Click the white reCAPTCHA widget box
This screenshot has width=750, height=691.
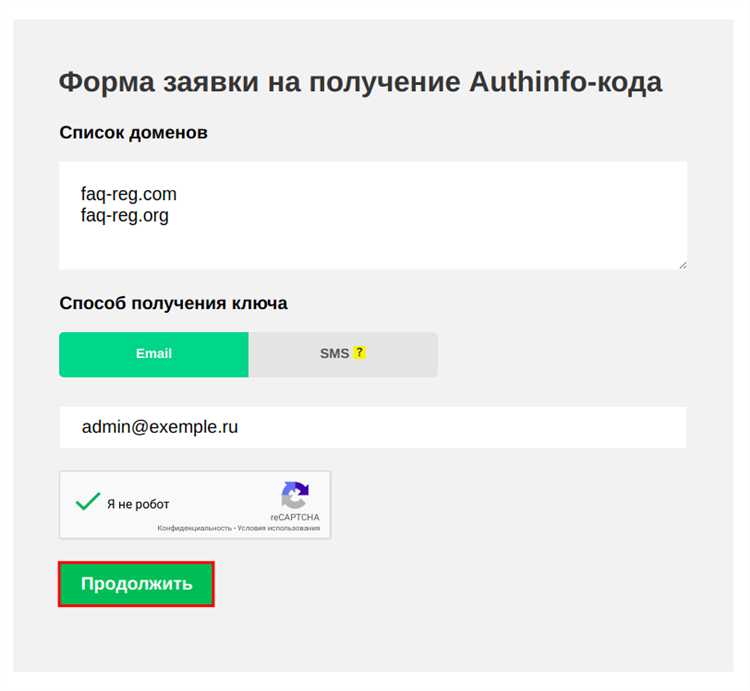(x=220, y=485)
